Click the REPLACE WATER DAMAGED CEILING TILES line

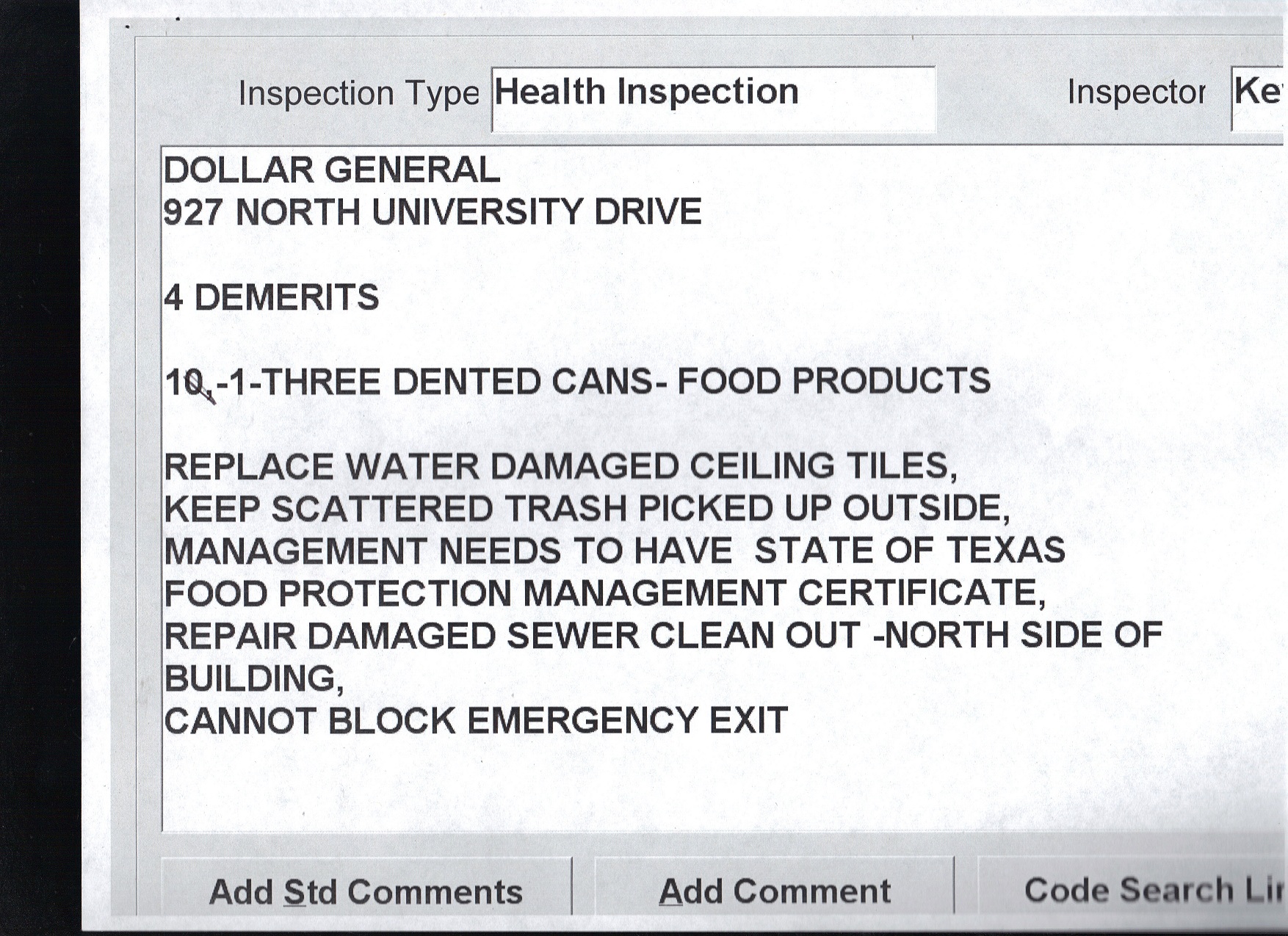pos(560,467)
